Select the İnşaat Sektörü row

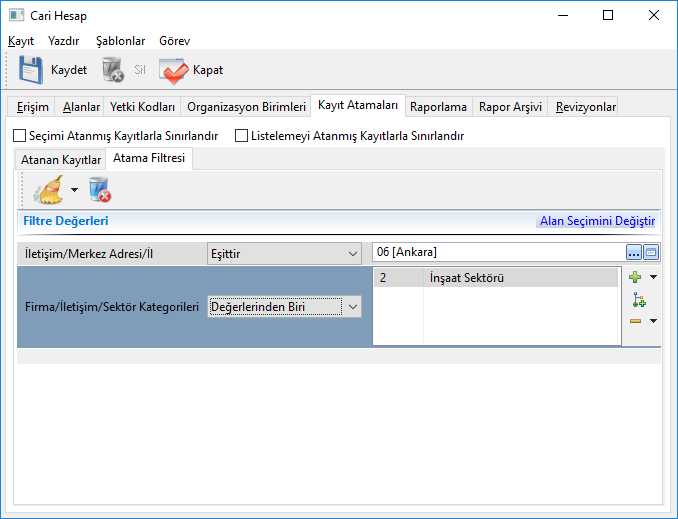pos(520,278)
